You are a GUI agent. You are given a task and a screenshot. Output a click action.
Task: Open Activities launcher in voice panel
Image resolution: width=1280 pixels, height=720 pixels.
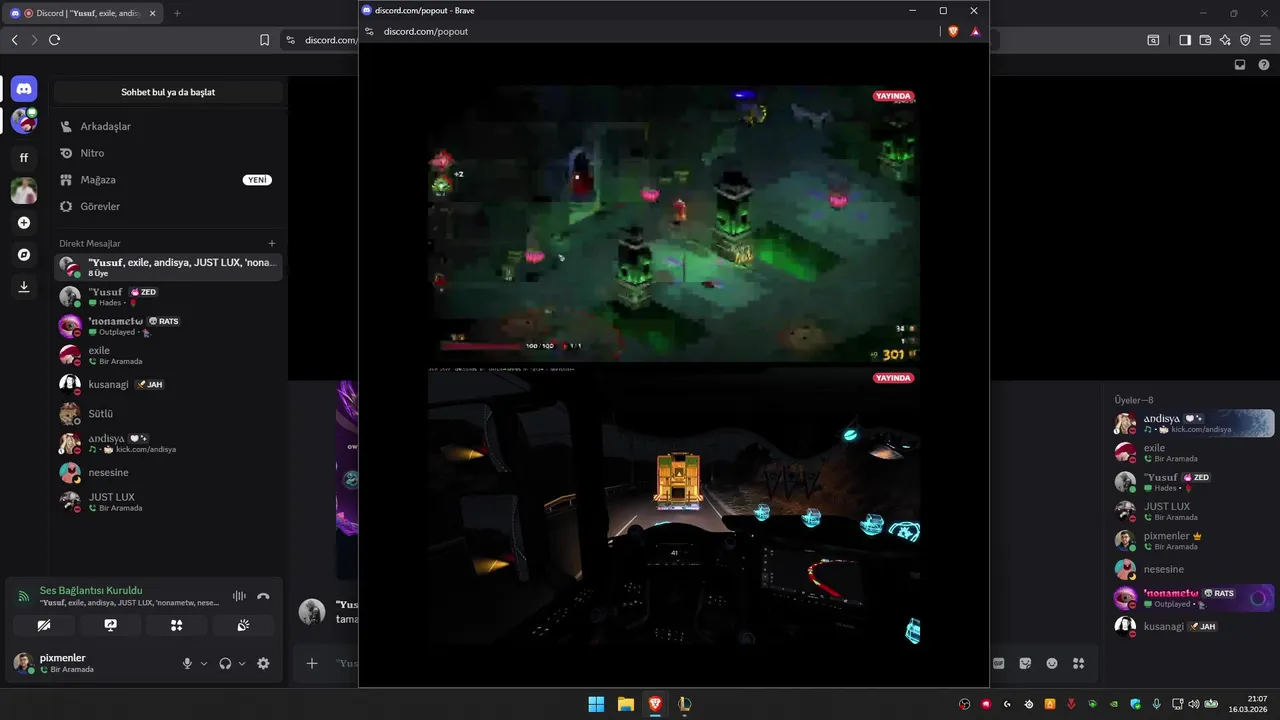click(x=177, y=625)
